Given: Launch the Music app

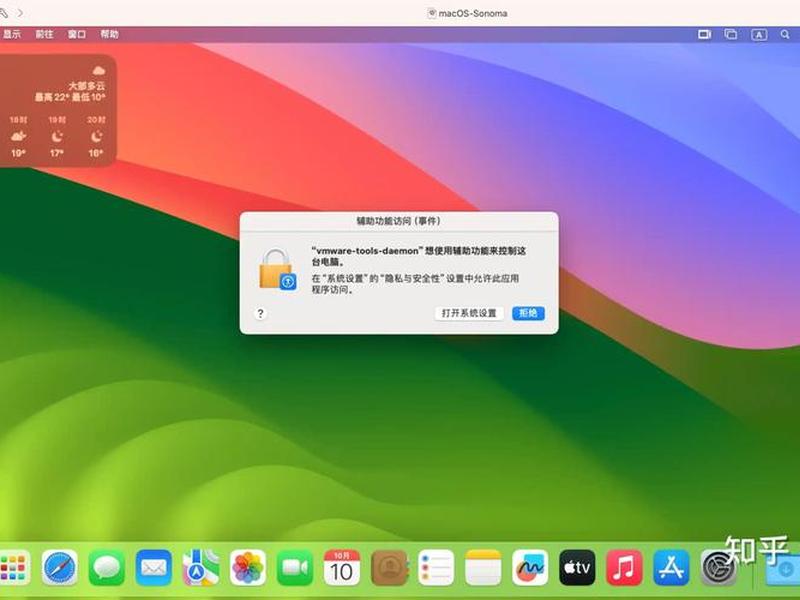Looking at the screenshot, I should pos(624,567).
